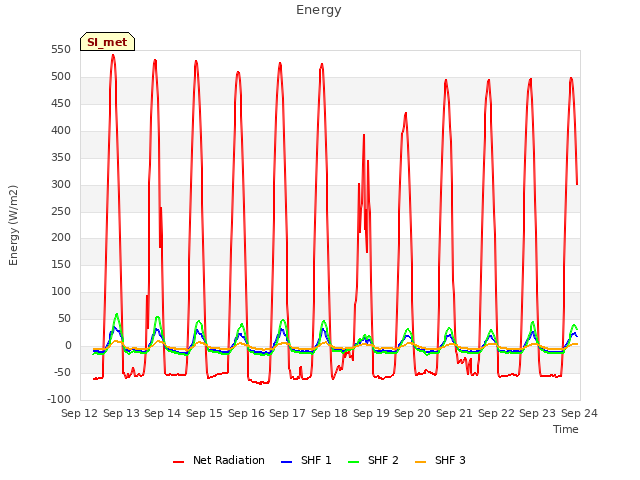Click the Sep 16 x-axis tick label
Screen dimensions: 640x480
click(x=246, y=413)
